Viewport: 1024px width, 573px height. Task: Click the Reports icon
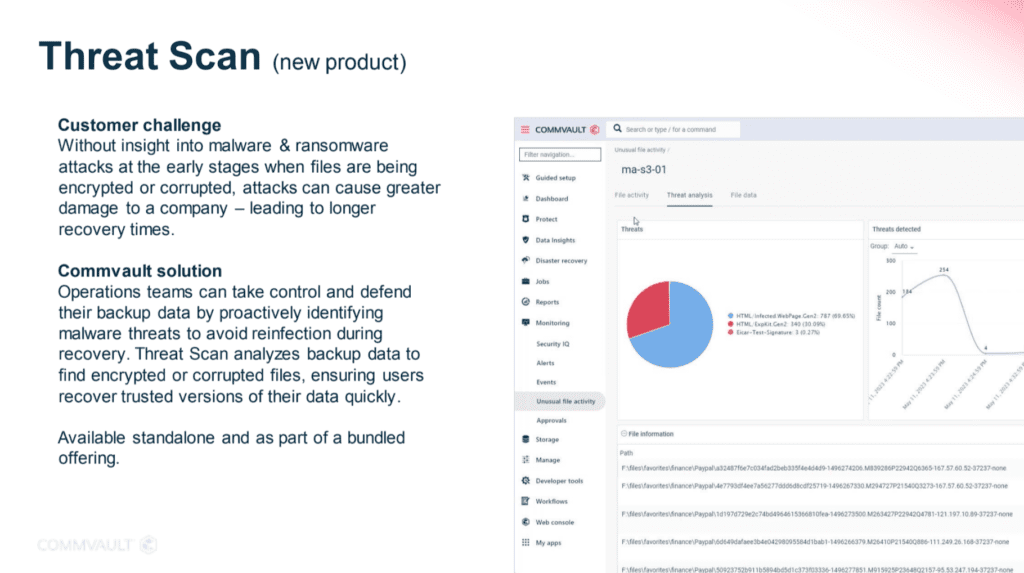click(x=526, y=302)
